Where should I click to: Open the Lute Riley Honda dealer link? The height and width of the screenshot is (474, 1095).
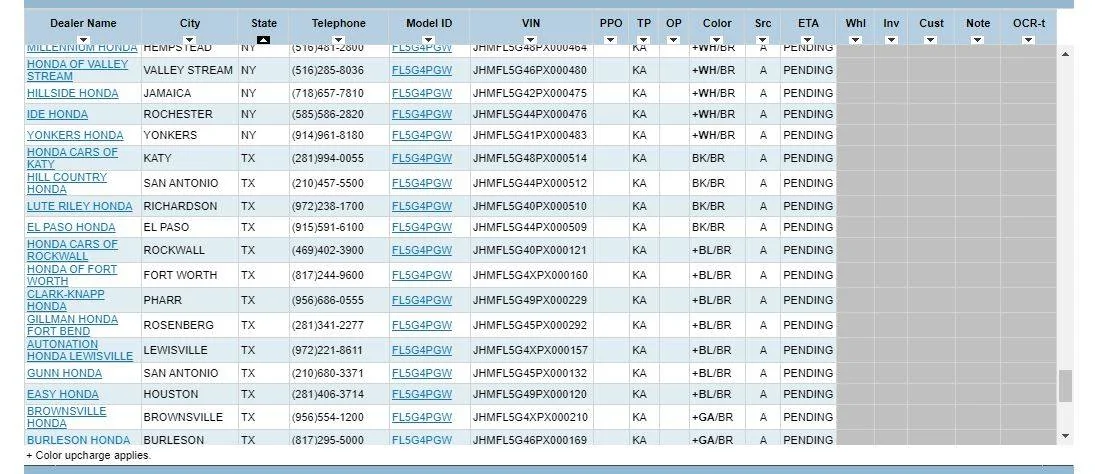point(80,206)
